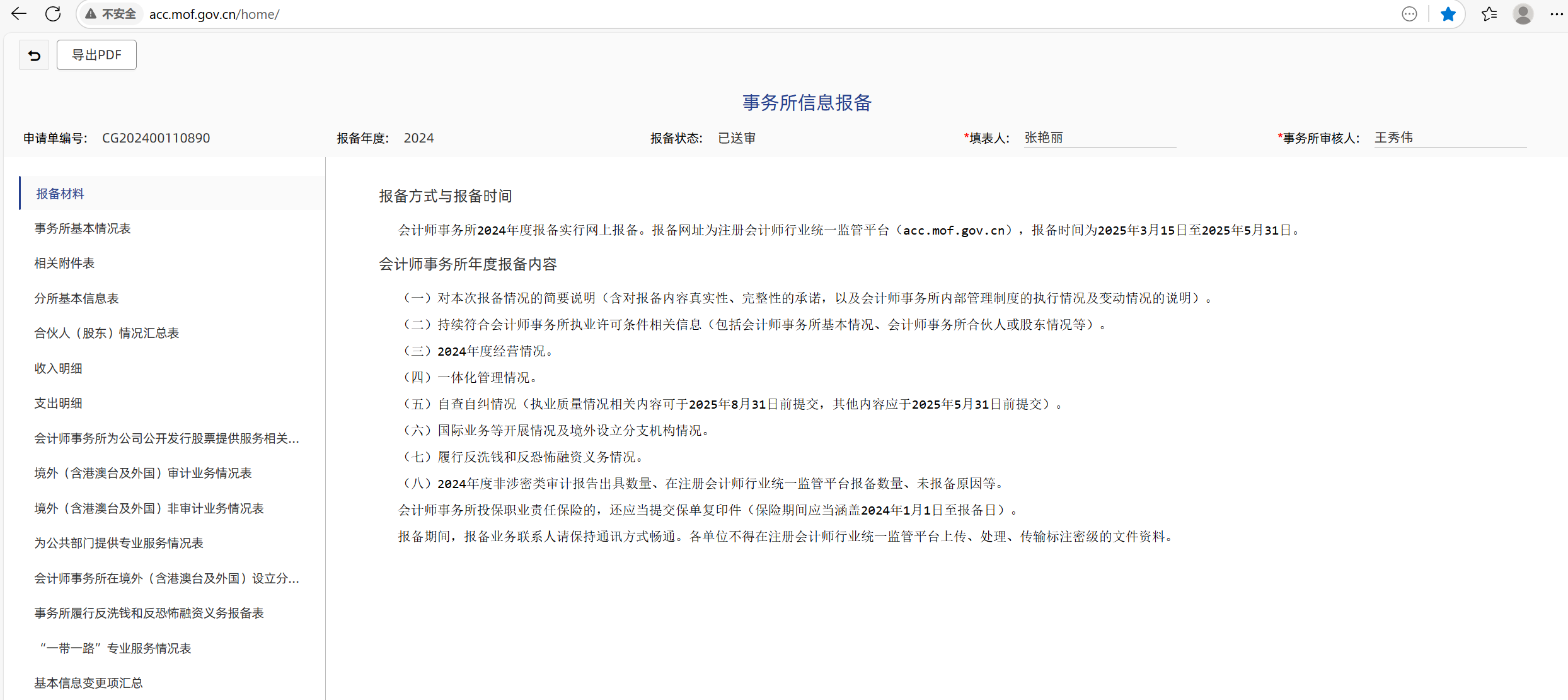Click the 填表人 name input field
Viewport: 1568px width, 700px height.
point(1098,137)
